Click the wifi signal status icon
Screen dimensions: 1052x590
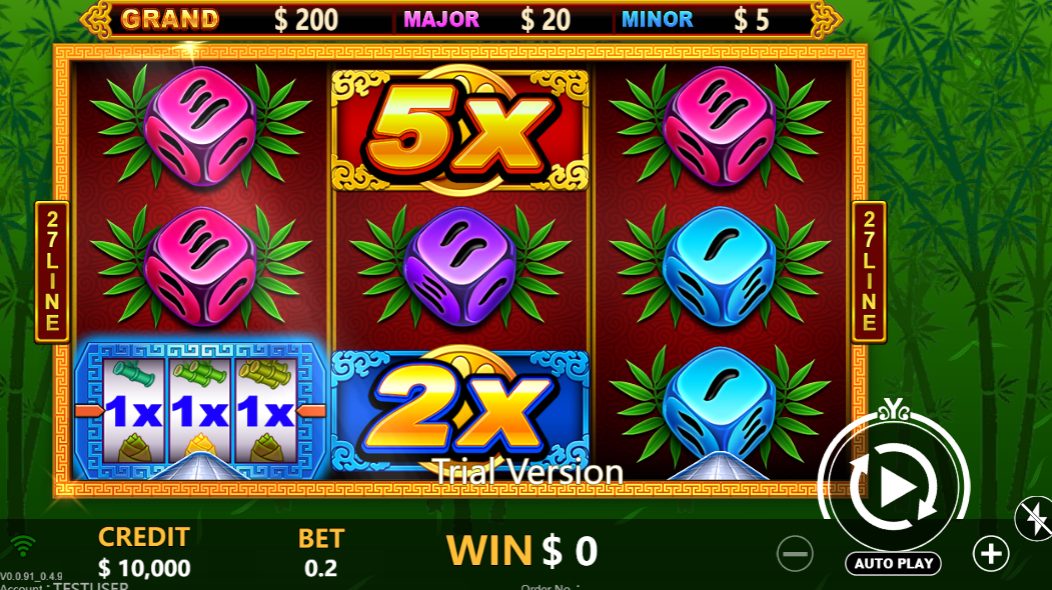(x=23, y=546)
